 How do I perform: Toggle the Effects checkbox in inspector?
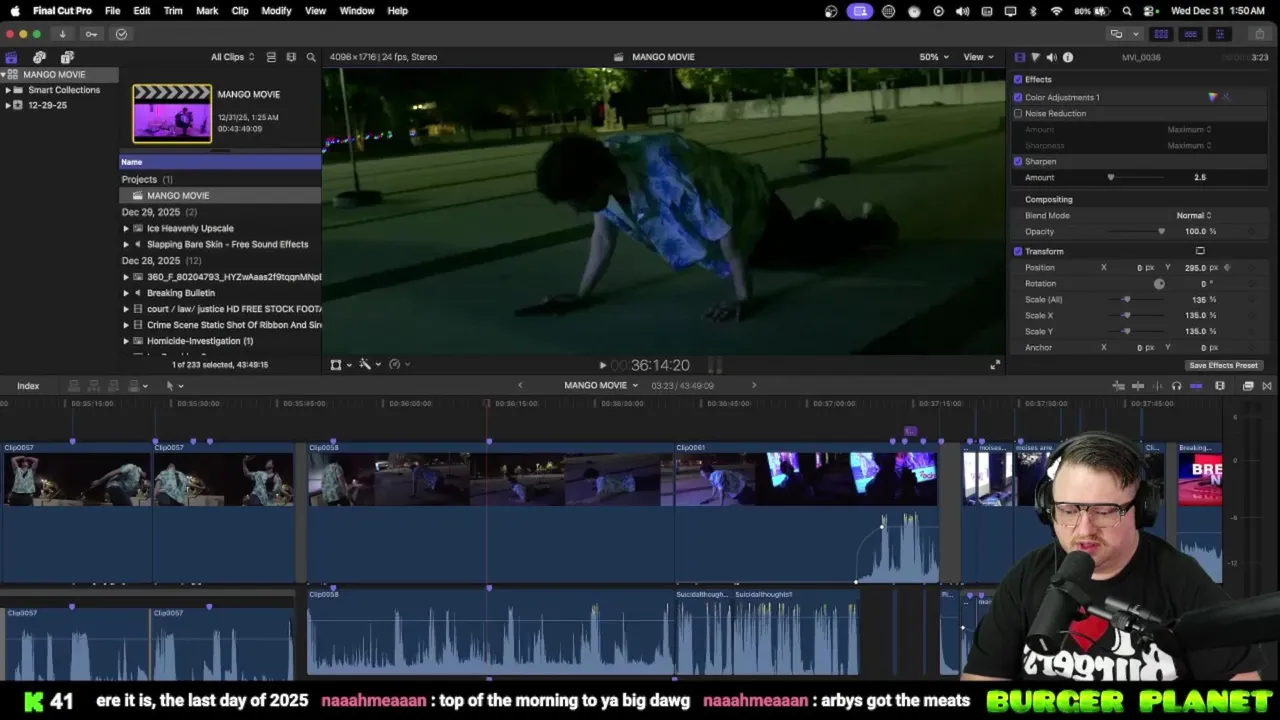(x=1018, y=80)
